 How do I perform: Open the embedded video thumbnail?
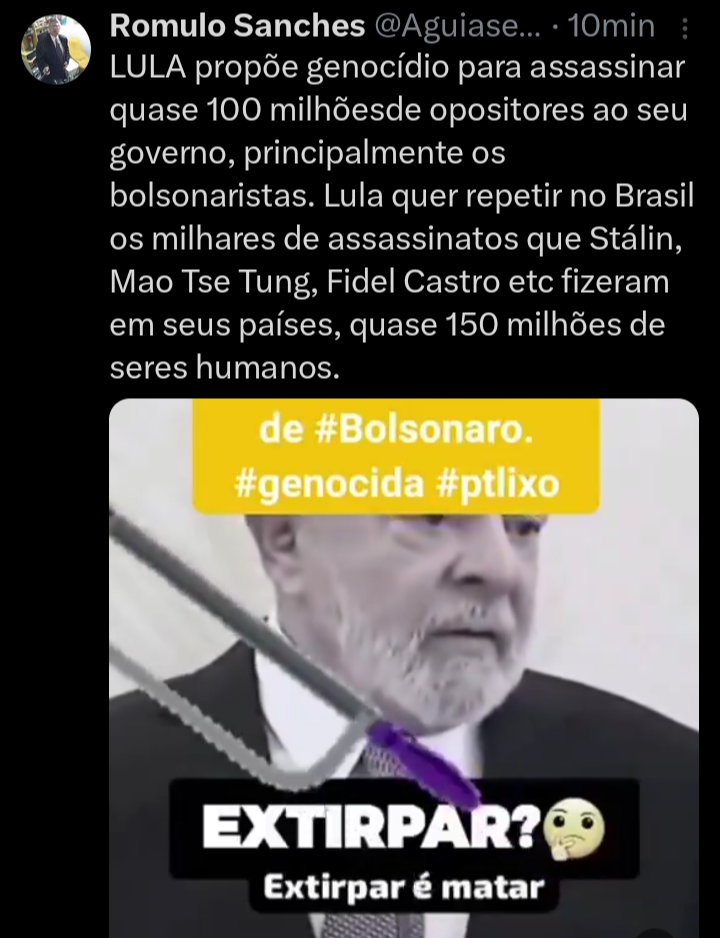(404, 668)
